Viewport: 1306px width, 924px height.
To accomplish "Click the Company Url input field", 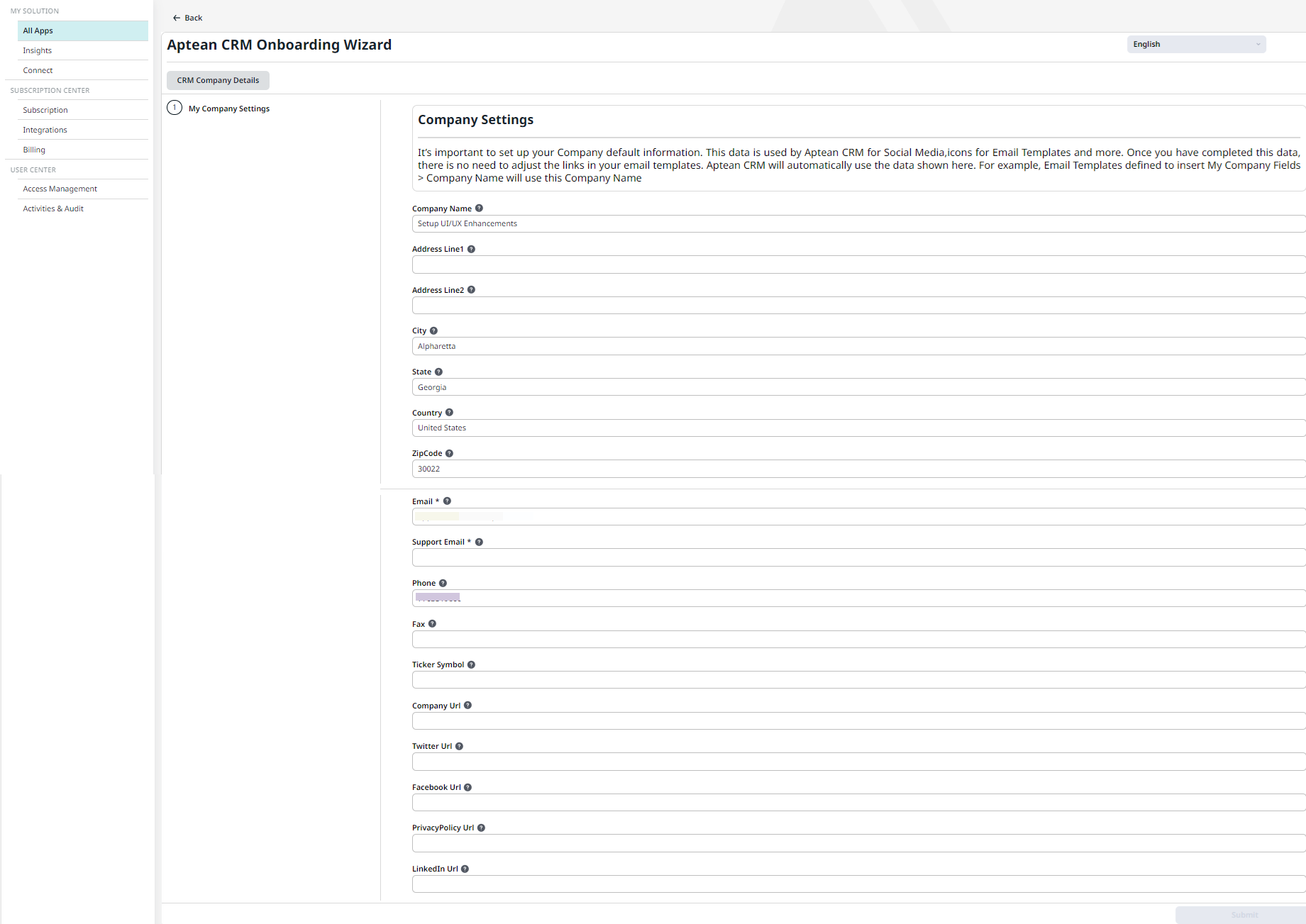I will pos(858,721).
